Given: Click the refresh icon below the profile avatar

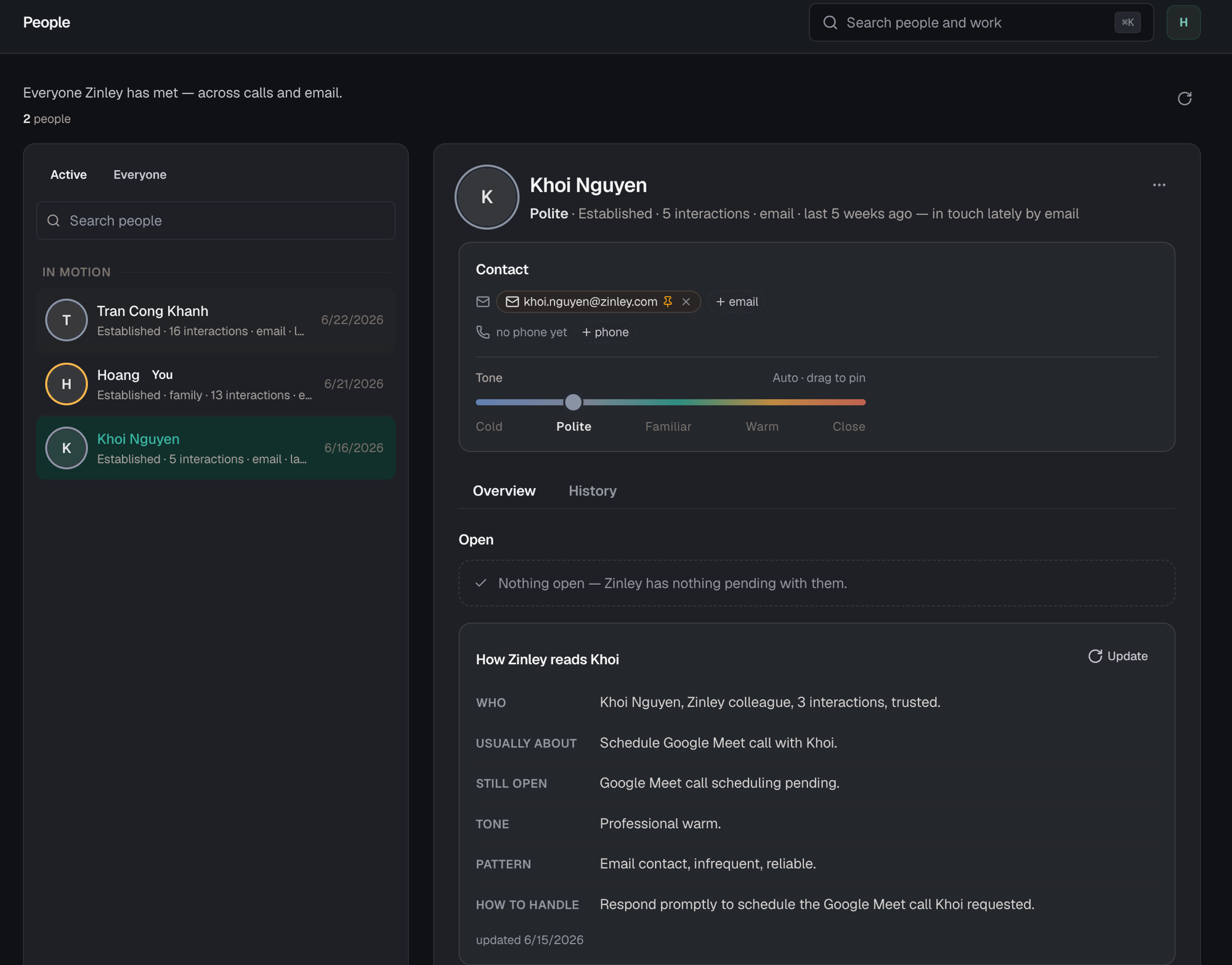Looking at the screenshot, I should (x=1184, y=99).
